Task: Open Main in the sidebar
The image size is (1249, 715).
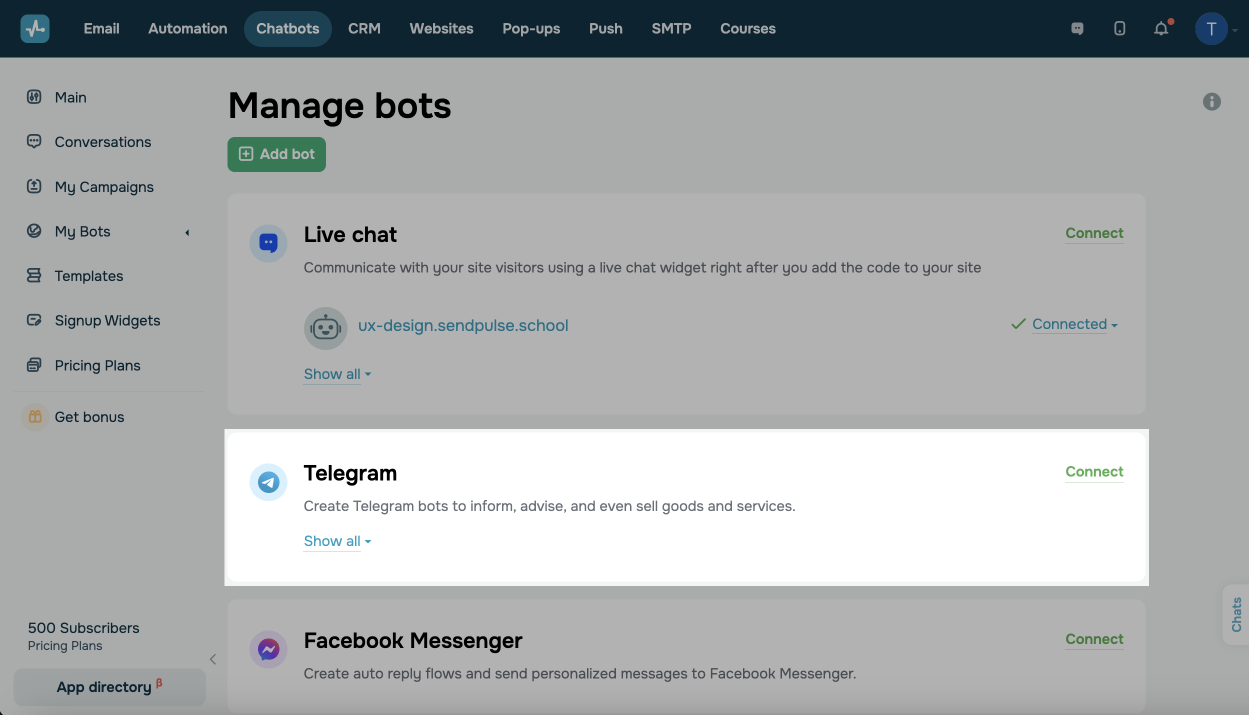Action: tap(71, 97)
